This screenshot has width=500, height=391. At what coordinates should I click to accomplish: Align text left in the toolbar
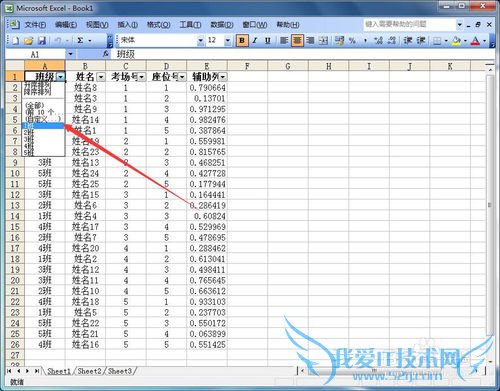[x=284, y=41]
